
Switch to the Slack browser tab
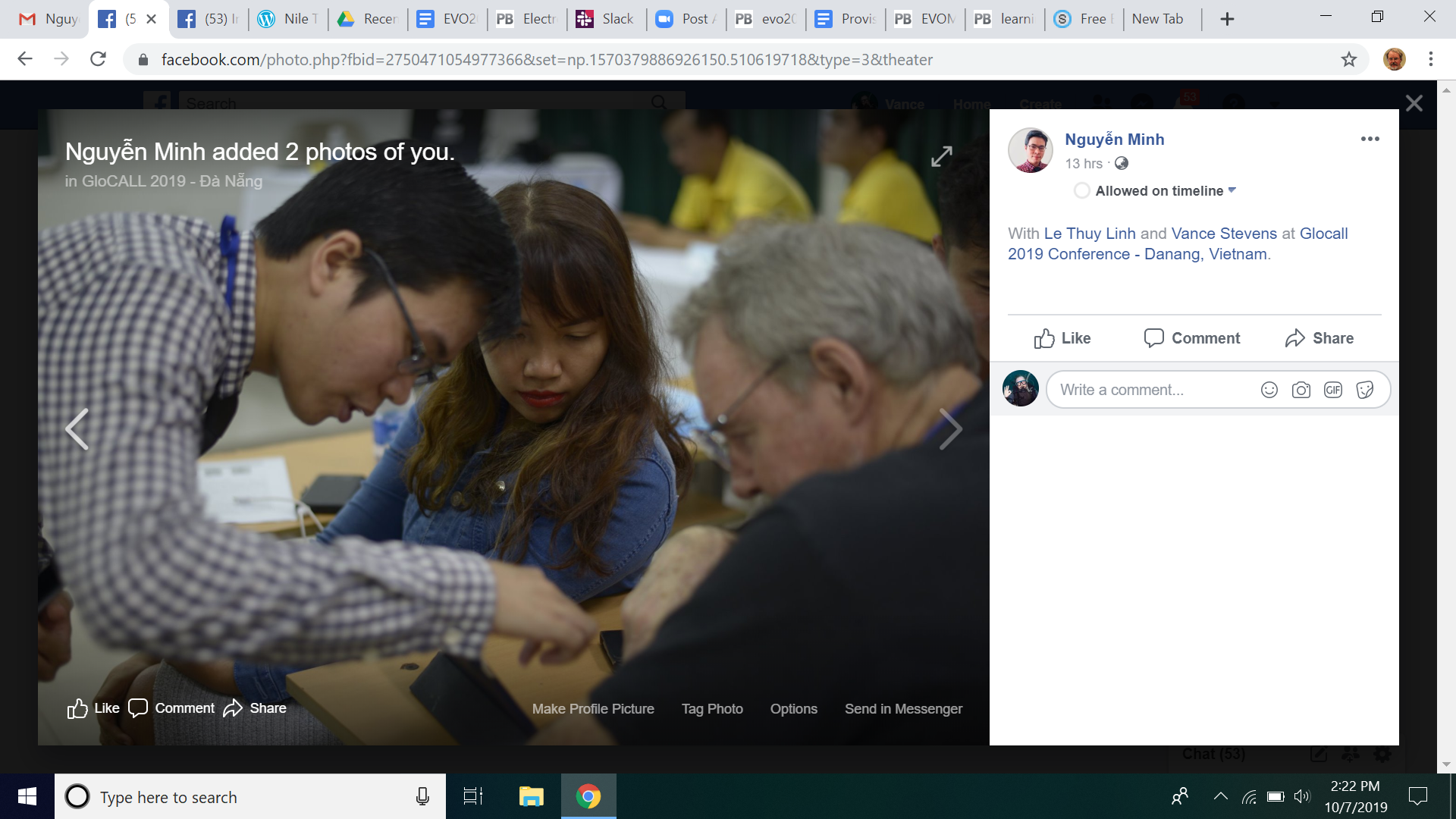(605, 19)
